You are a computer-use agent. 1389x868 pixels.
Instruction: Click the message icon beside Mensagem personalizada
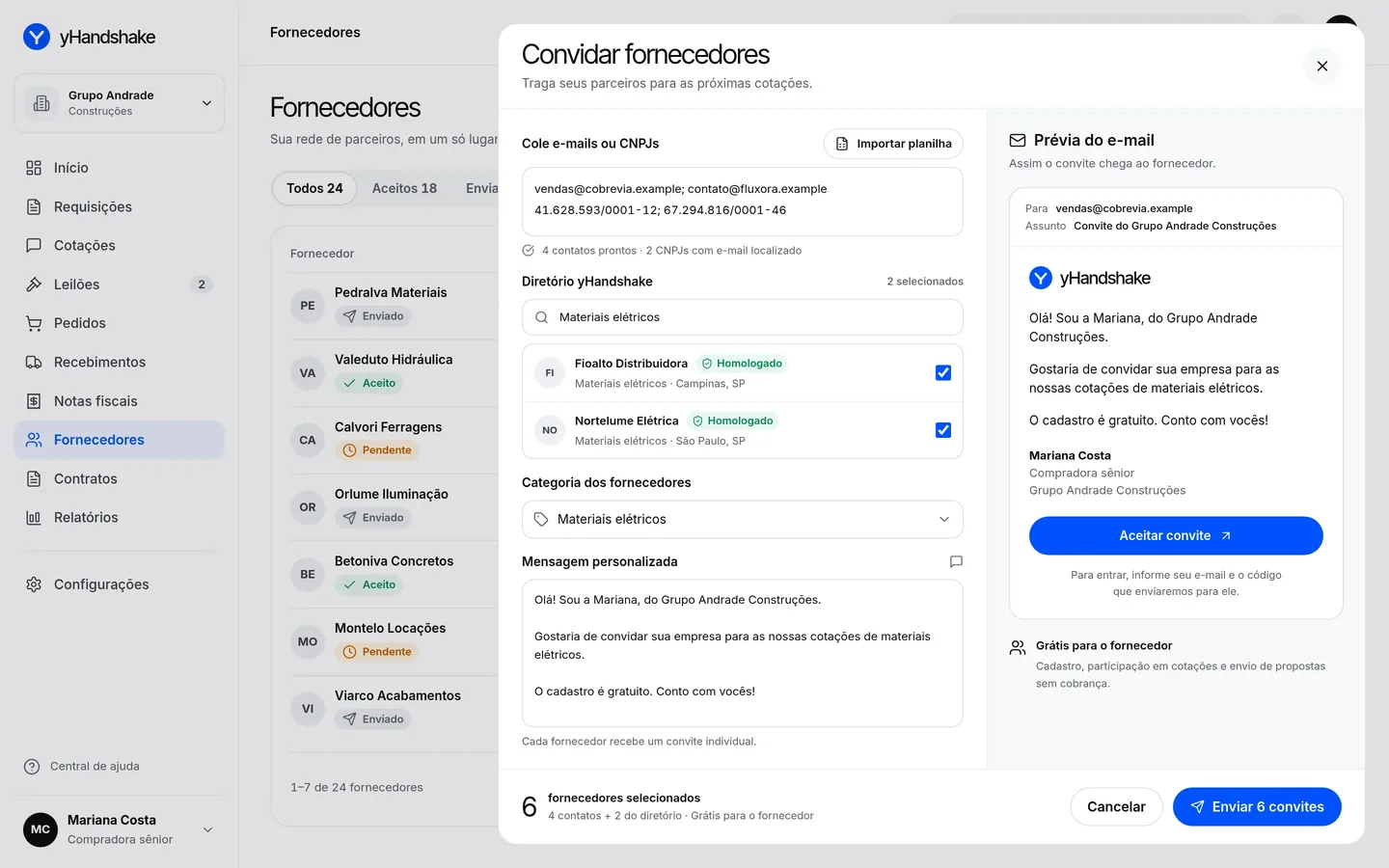[x=956, y=561]
